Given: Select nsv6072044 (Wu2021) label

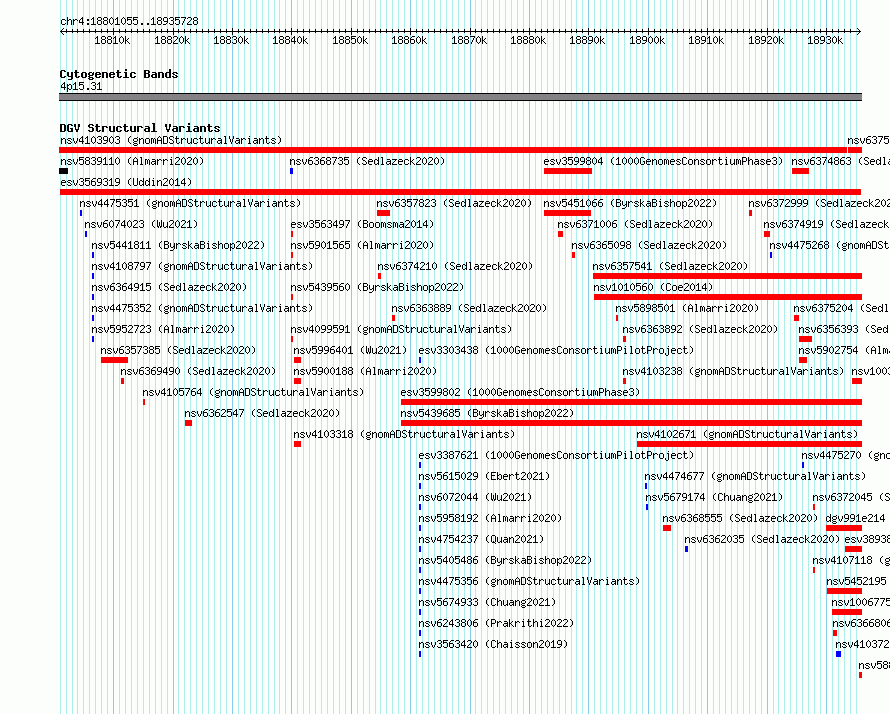Looking at the screenshot, I should (475, 497).
